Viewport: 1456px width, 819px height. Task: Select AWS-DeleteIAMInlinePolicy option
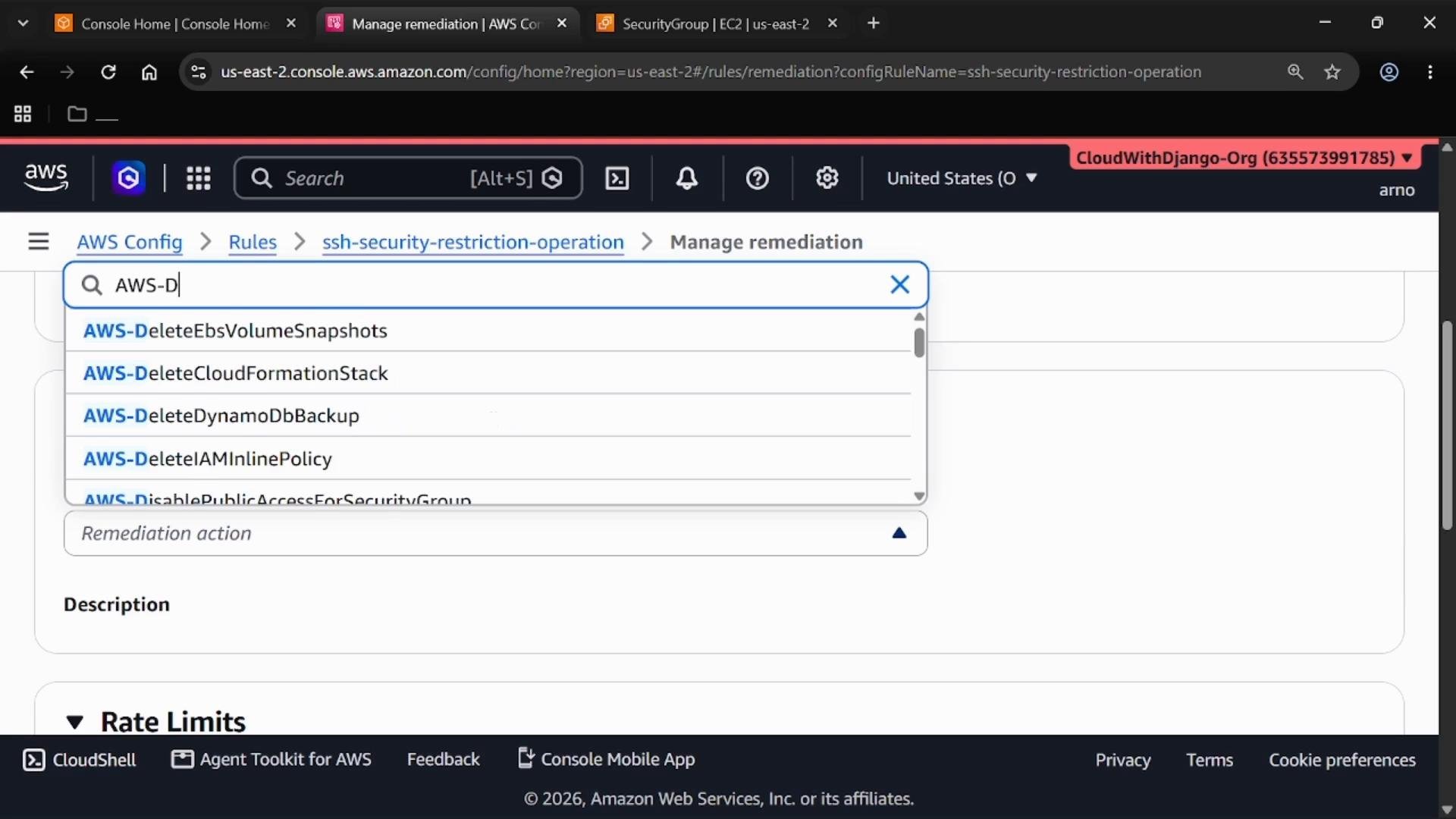click(488, 459)
